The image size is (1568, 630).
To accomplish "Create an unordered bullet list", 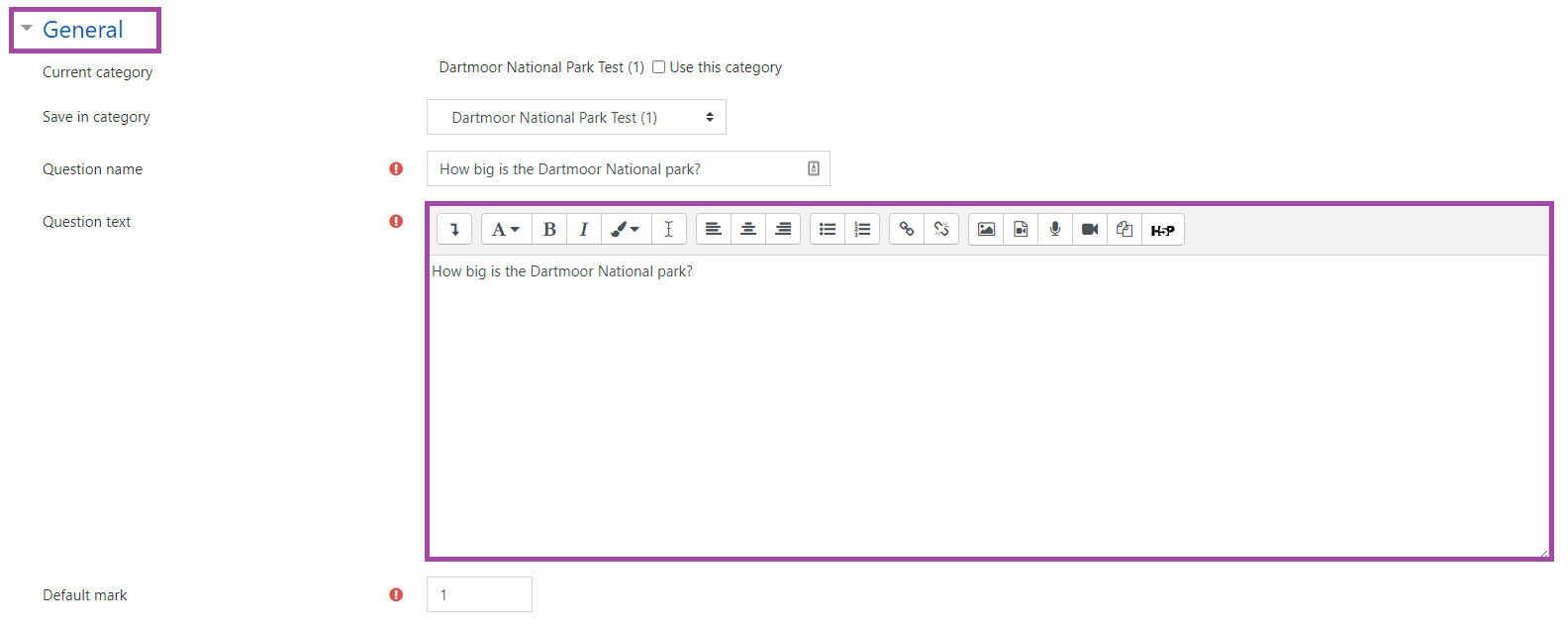I will tap(828, 230).
